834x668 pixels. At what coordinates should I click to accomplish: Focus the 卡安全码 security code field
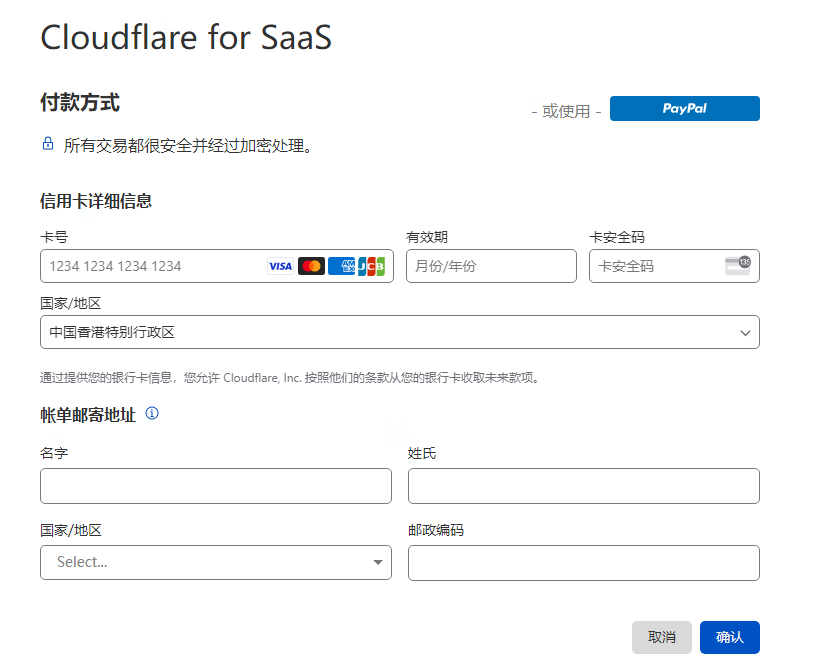coord(674,266)
